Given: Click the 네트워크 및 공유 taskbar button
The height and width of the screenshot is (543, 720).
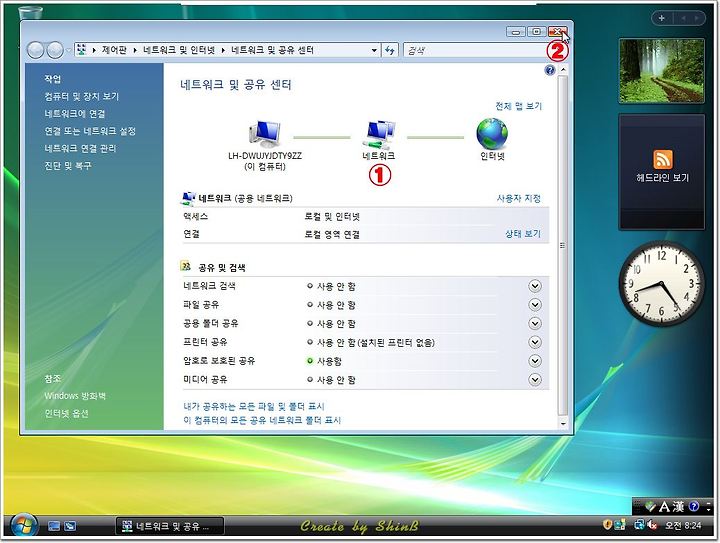Looking at the screenshot, I should [x=169, y=526].
